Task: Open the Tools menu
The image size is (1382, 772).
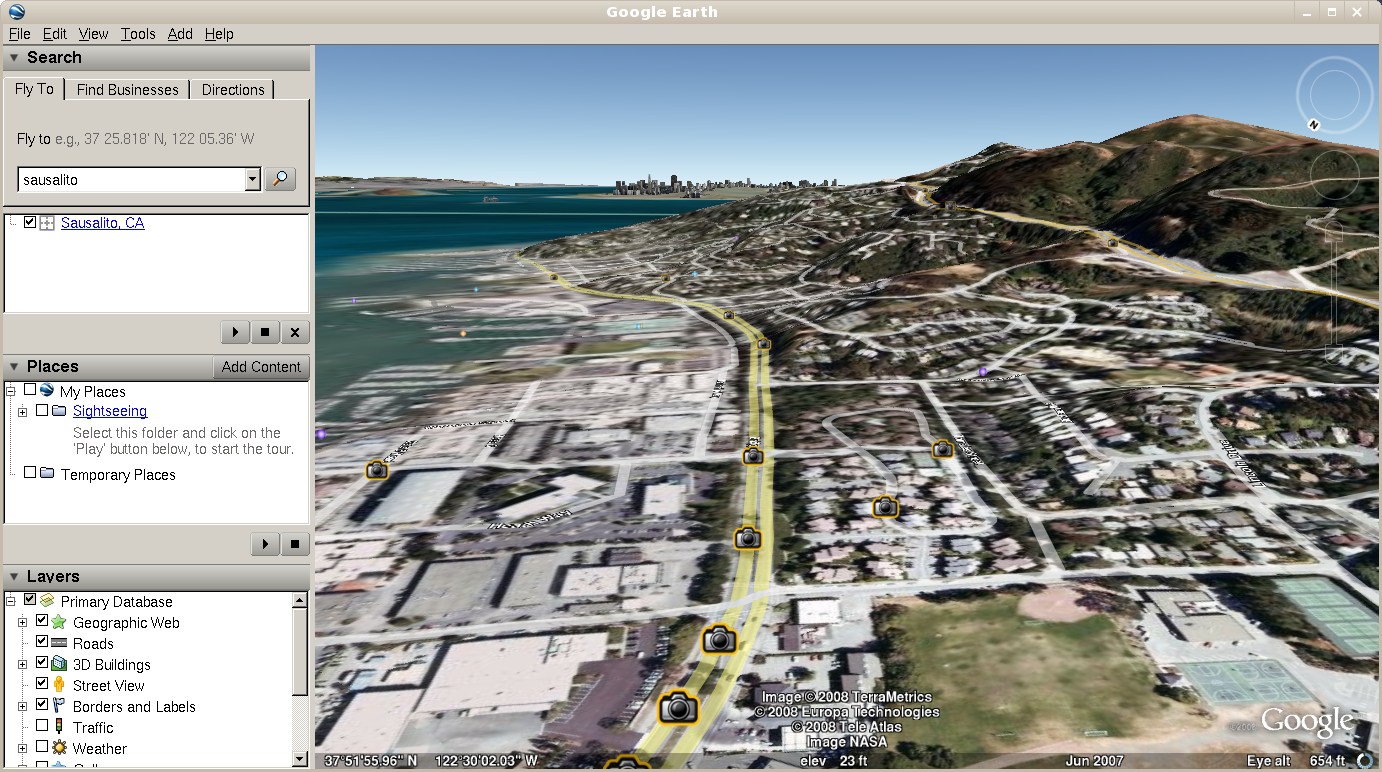Action: [x=138, y=34]
